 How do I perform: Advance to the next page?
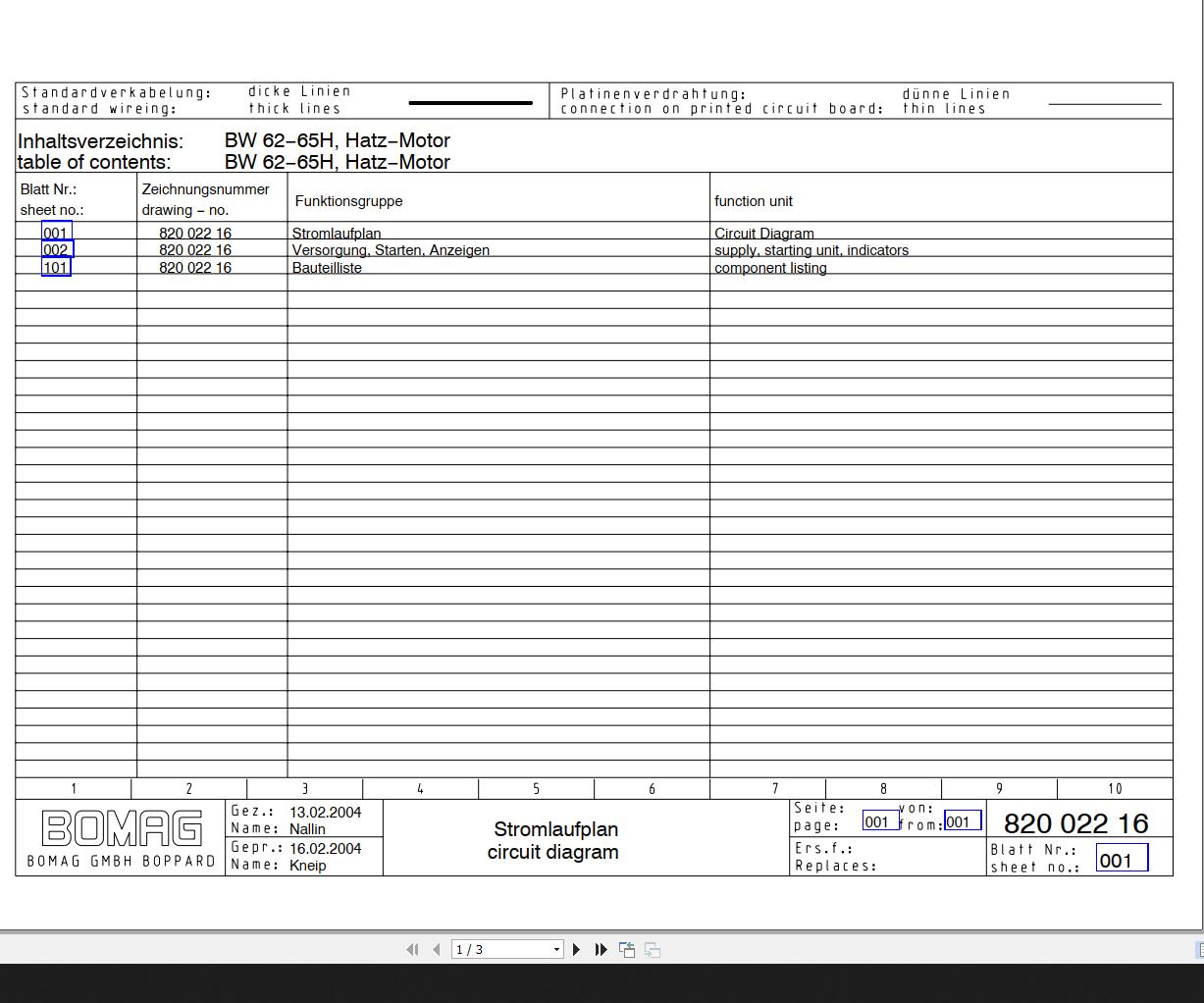(577, 949)
